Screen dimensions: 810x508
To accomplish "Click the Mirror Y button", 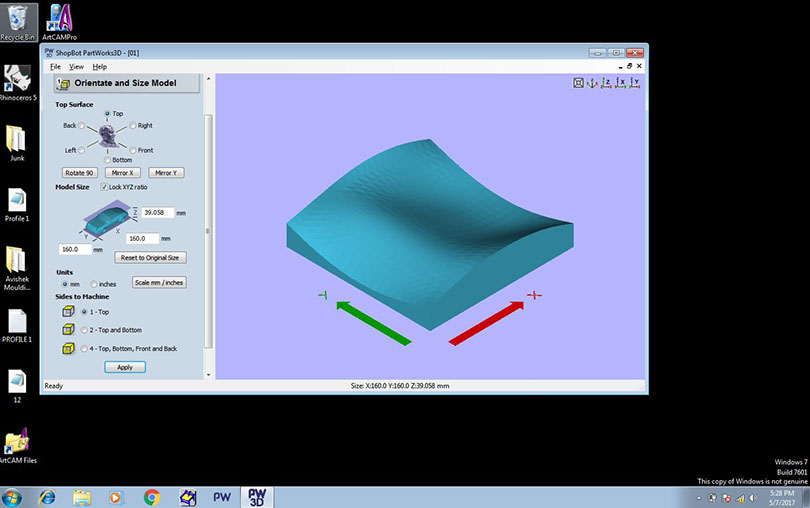I will point(166,173).
